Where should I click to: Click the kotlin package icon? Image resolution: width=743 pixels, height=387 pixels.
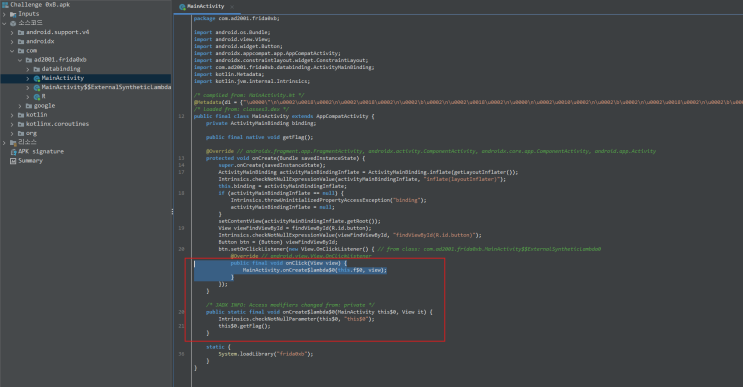(x=21, y=115)
